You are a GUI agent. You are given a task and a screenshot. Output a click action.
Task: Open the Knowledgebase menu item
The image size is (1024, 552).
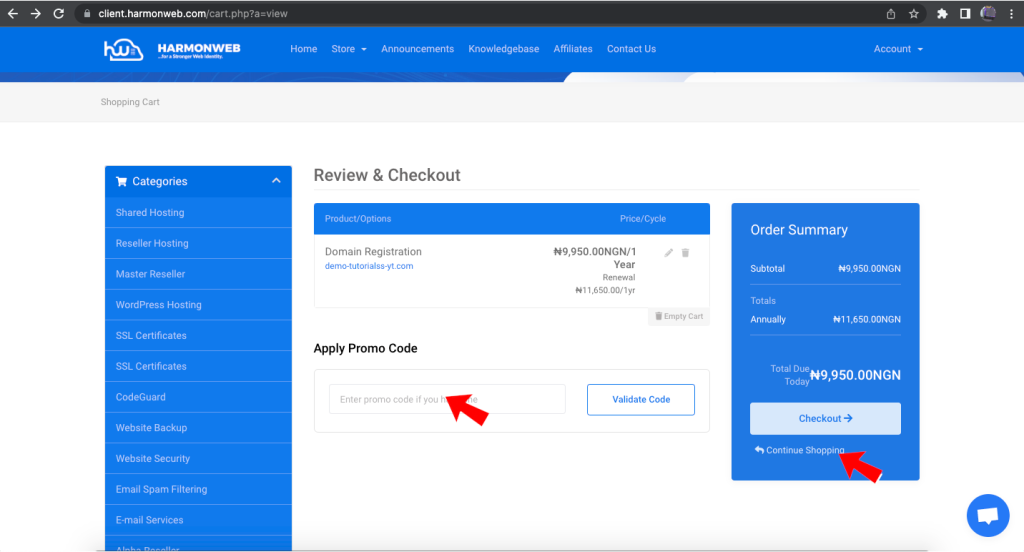tap(504, 49)
